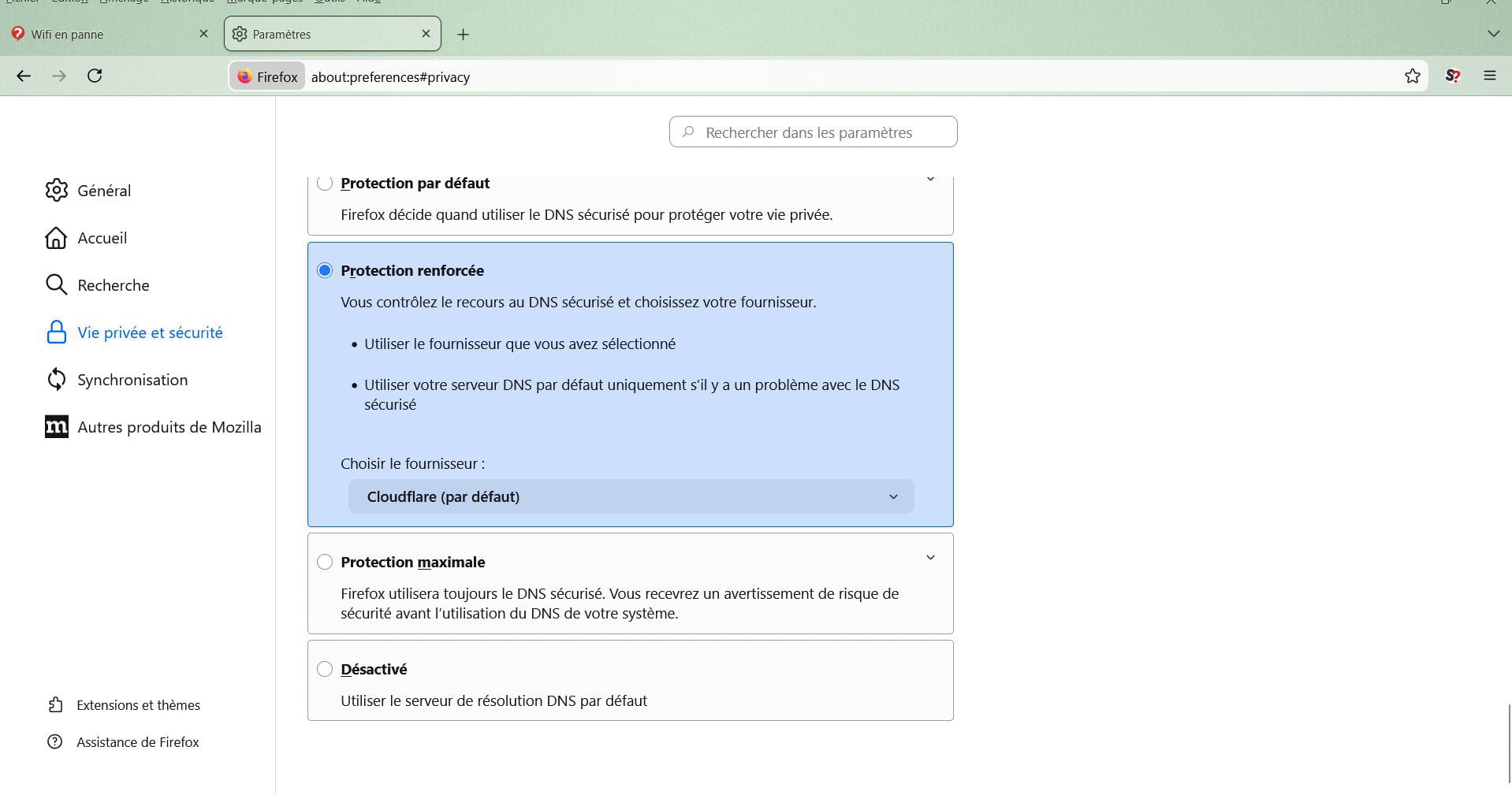1512x795 pixels.
Task: Open the Firefox hamburger application menu
Action: coord(1490,76)
